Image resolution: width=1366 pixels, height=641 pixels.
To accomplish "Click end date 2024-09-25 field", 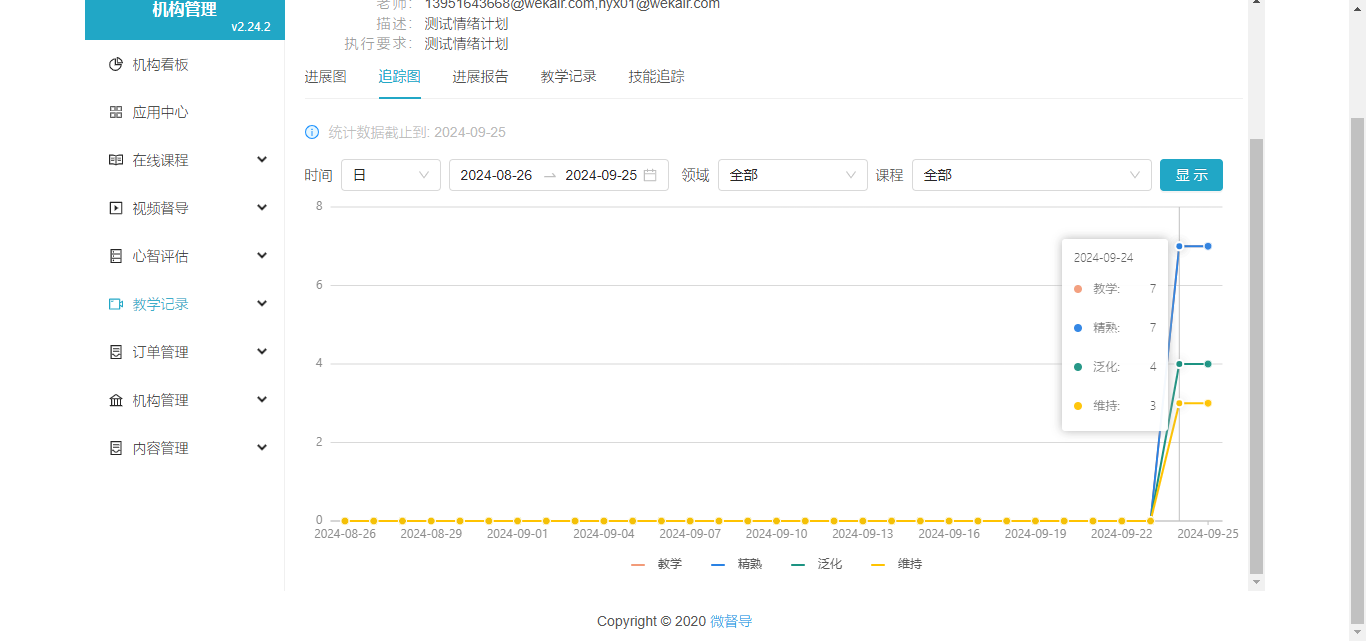I will click(x=601, y=175).
